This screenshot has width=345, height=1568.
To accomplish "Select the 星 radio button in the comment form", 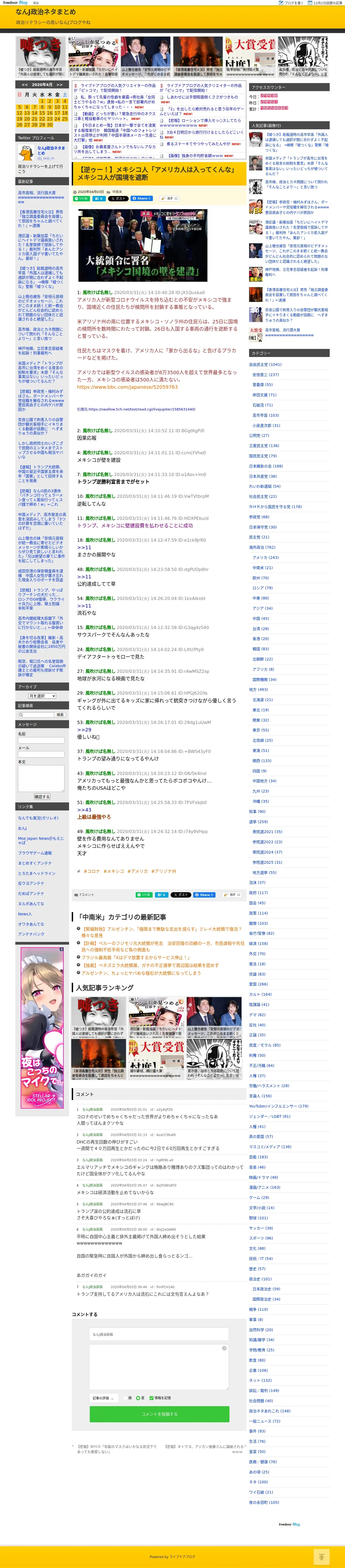I will pos(138,1398).
